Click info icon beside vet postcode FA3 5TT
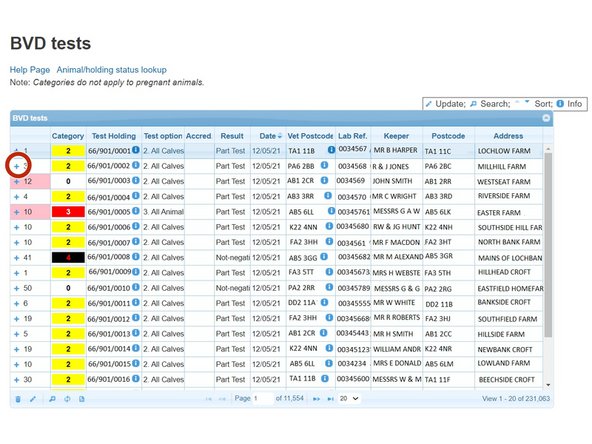The height and width of the screenshot is (444, 592). click(x=329, y=272)
